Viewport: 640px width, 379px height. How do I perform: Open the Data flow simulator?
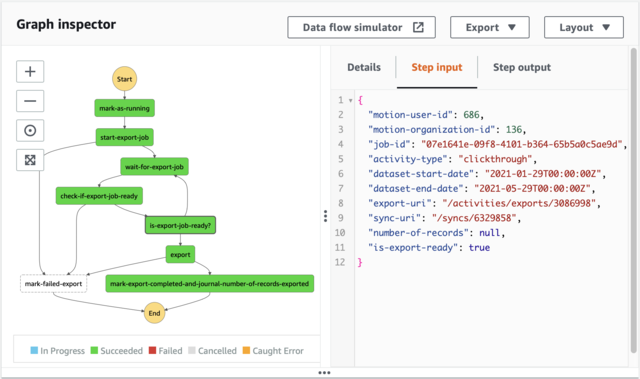[x=361, y=27]
